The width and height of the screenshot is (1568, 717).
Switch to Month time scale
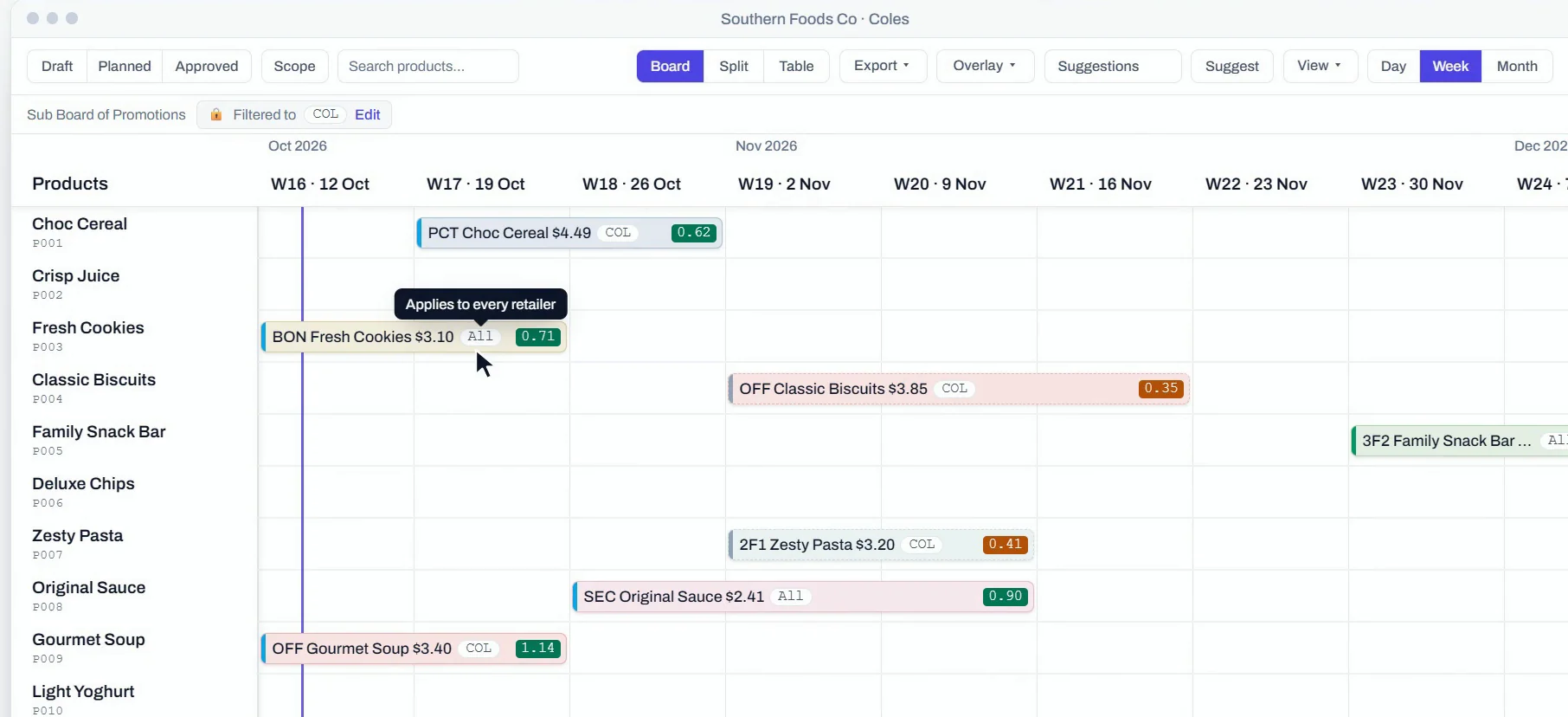[1517, 66]
